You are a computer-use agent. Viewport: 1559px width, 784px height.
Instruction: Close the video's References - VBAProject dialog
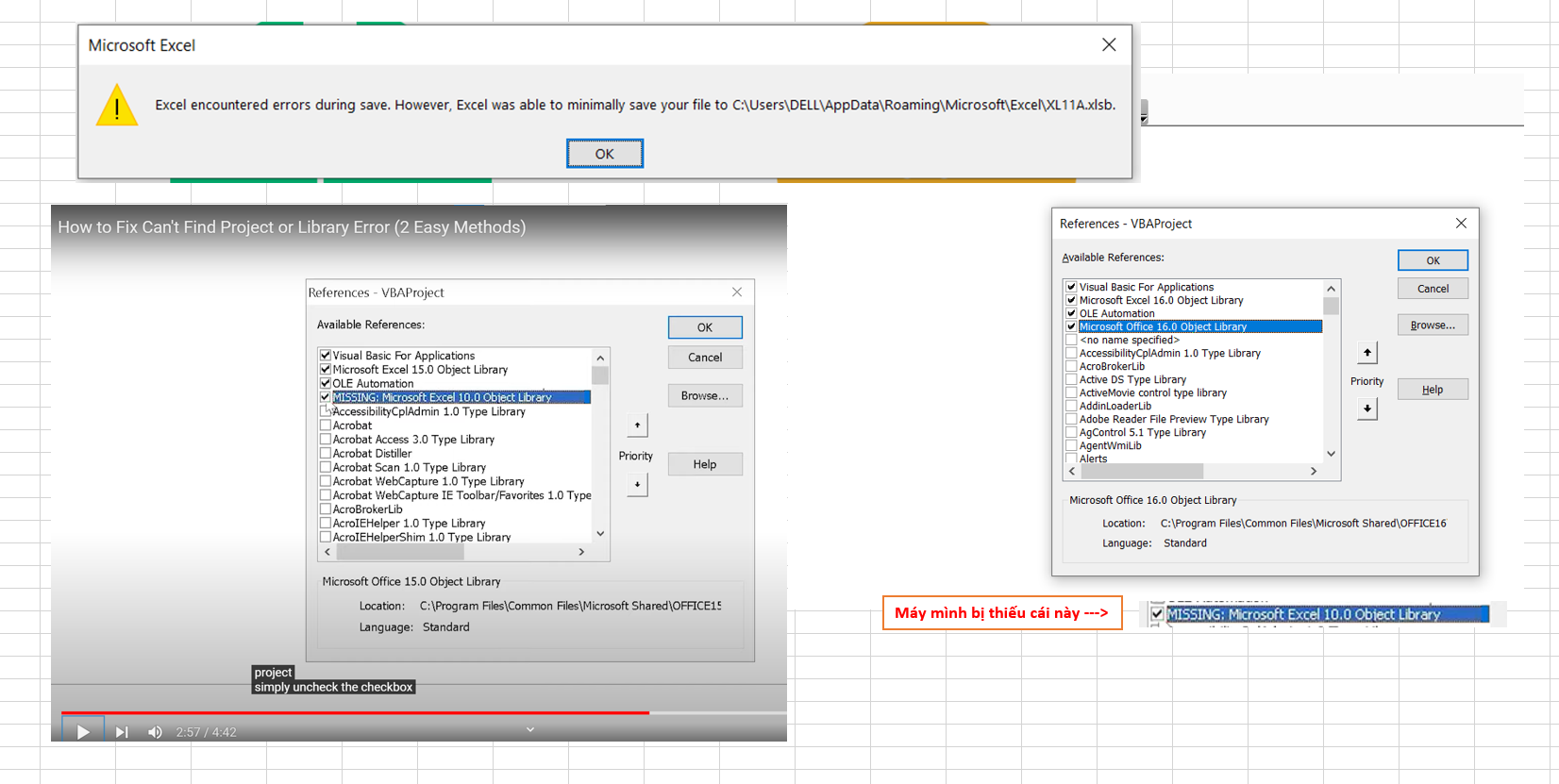pos(737,292)
